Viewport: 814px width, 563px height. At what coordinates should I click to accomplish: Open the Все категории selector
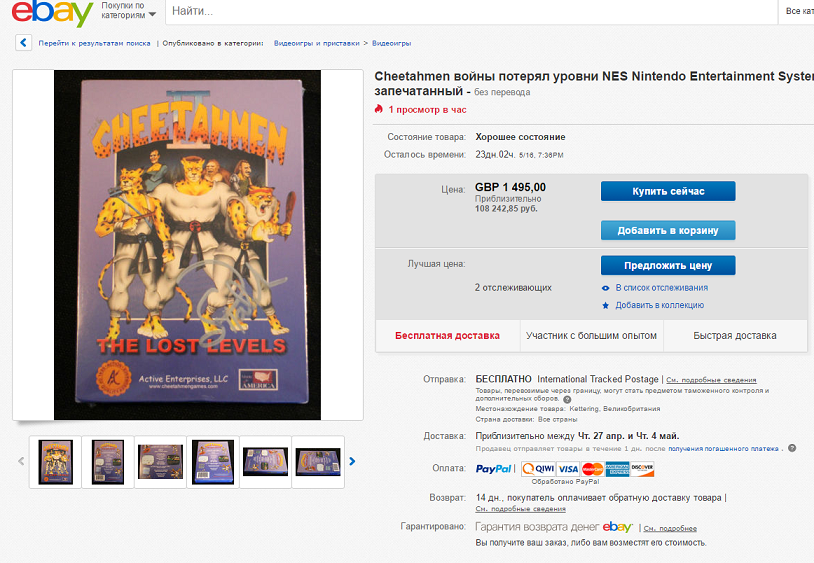point(799,11)
